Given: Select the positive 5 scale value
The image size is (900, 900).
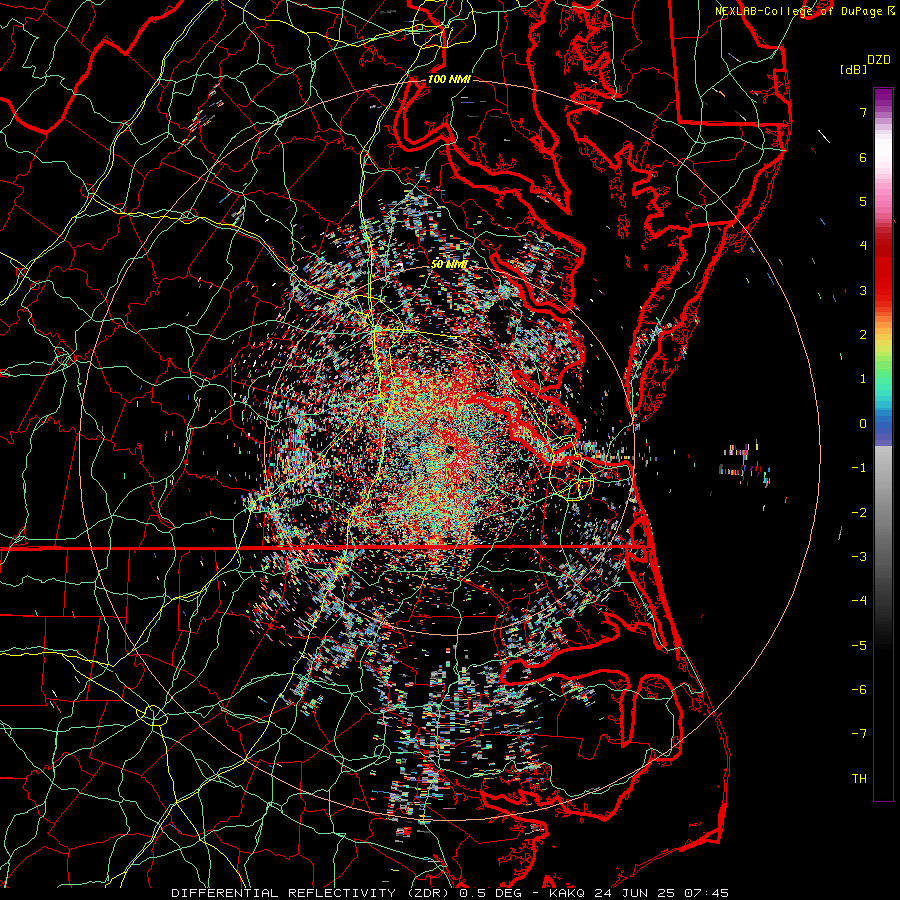Looking at the screenshot, I should (863, 201).
